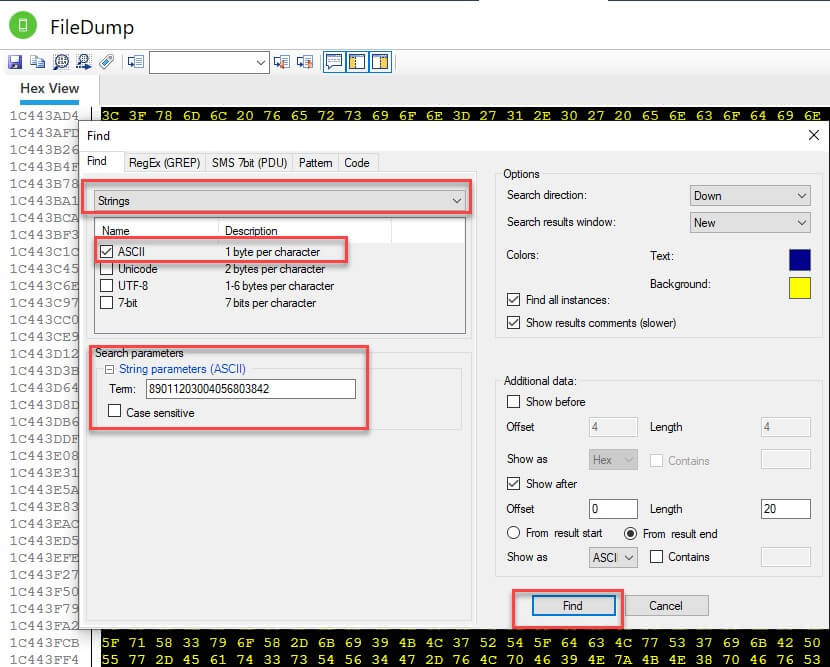Image resolution: width=830 pixels, height=667 pixels.
Task: Enable the Case sensitive option
Action: point(114,411)
